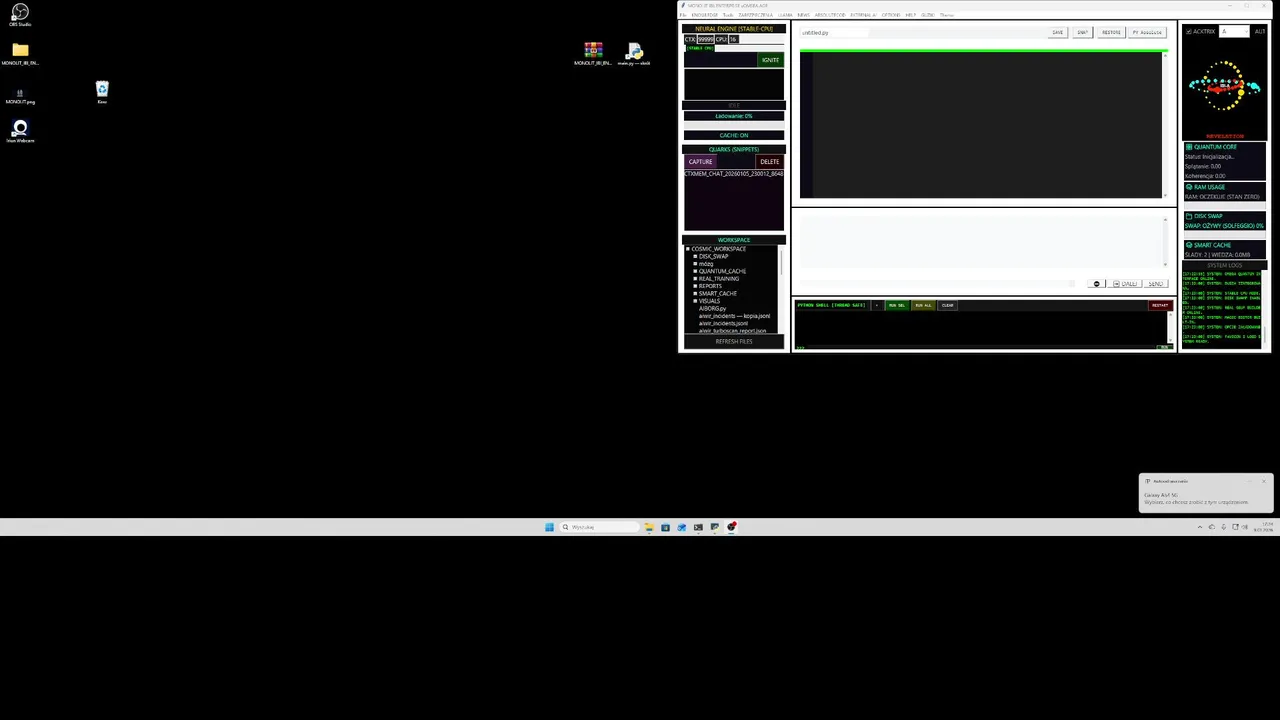Image resolution: width=1280 pixels, height=720 pixels.
Task: Open the NEWS menu
Action: click(803, 15)
